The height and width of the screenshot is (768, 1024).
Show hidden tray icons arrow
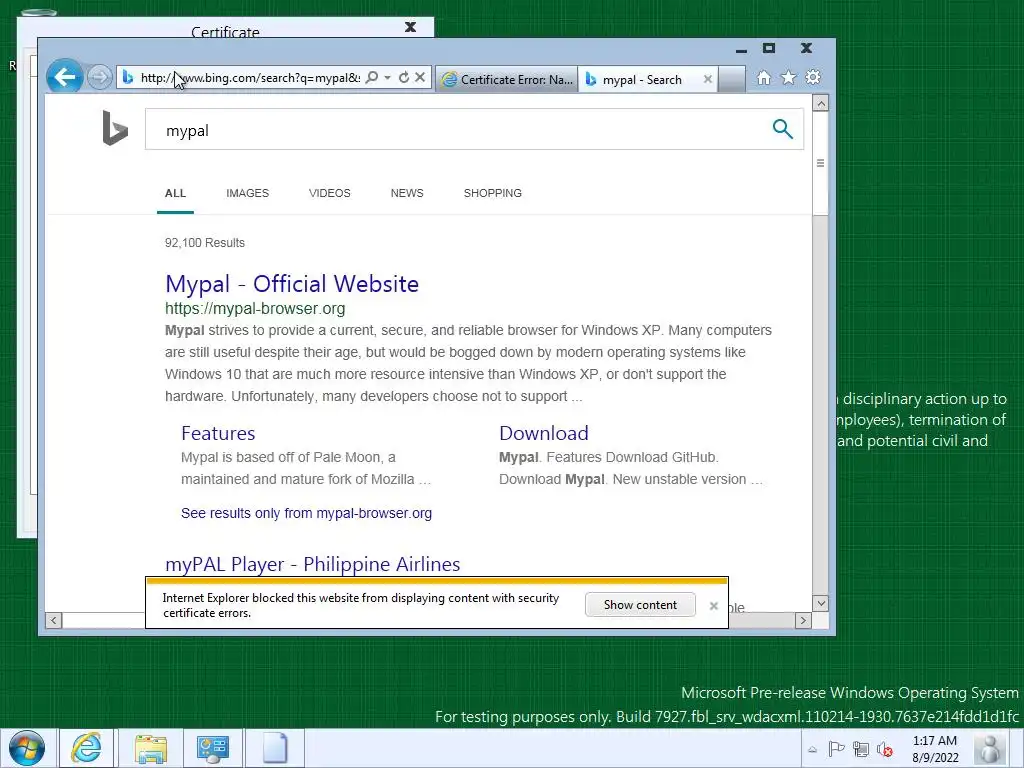(x=812, y=749)
